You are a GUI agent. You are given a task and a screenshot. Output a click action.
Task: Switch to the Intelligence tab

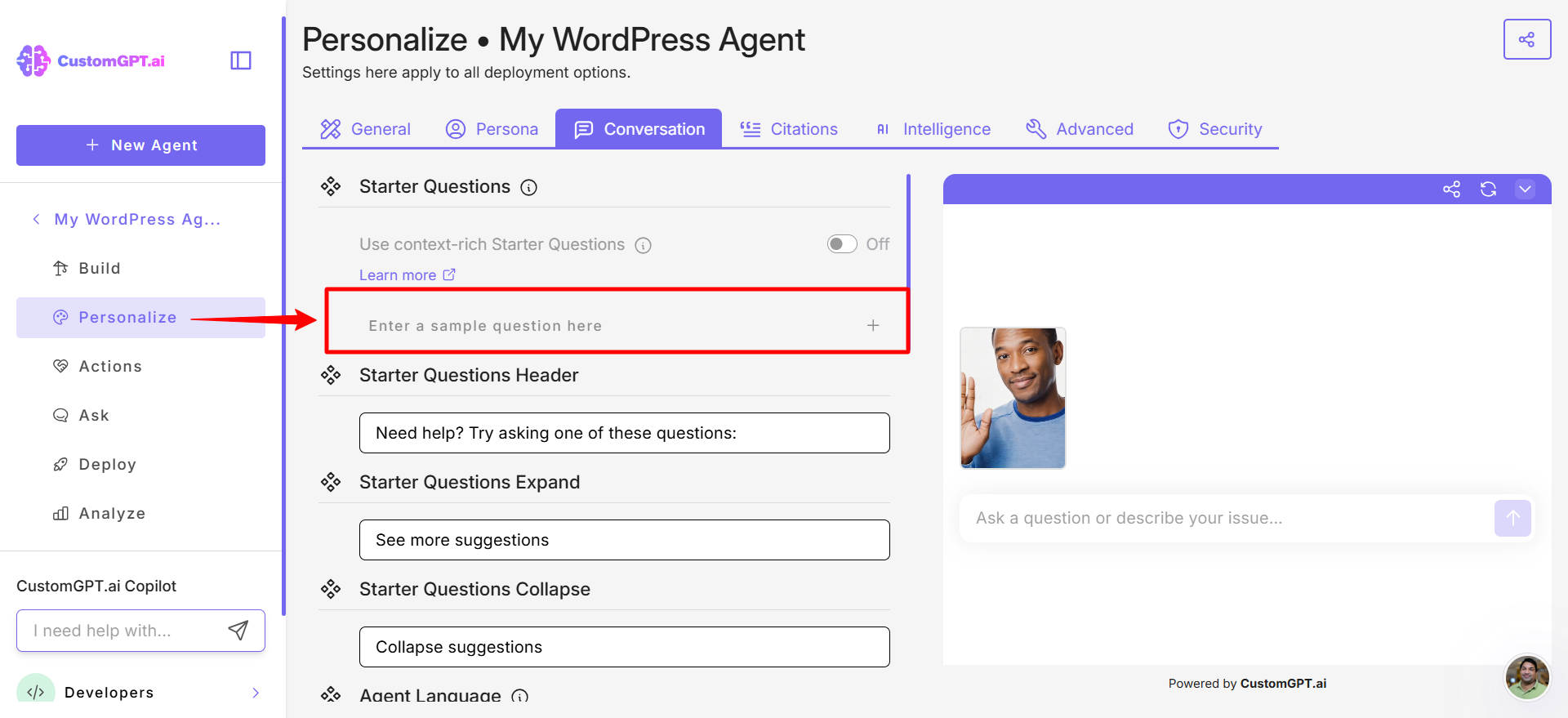coord(933,129)
